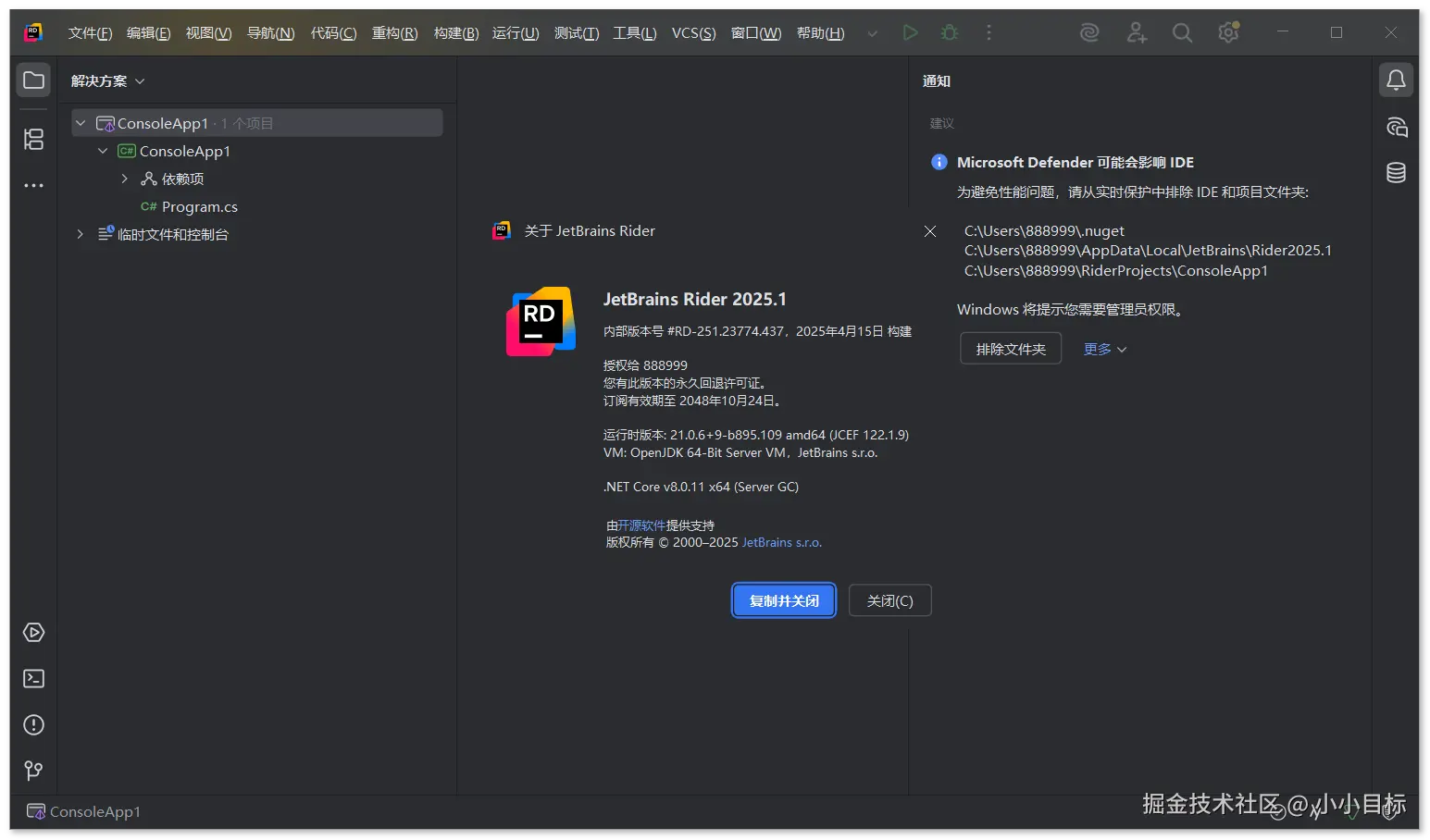This screenshot has height=840, width=1430.
Task: Click the JetBrains Rider 2025.1 heading
Action: point(695,299)
